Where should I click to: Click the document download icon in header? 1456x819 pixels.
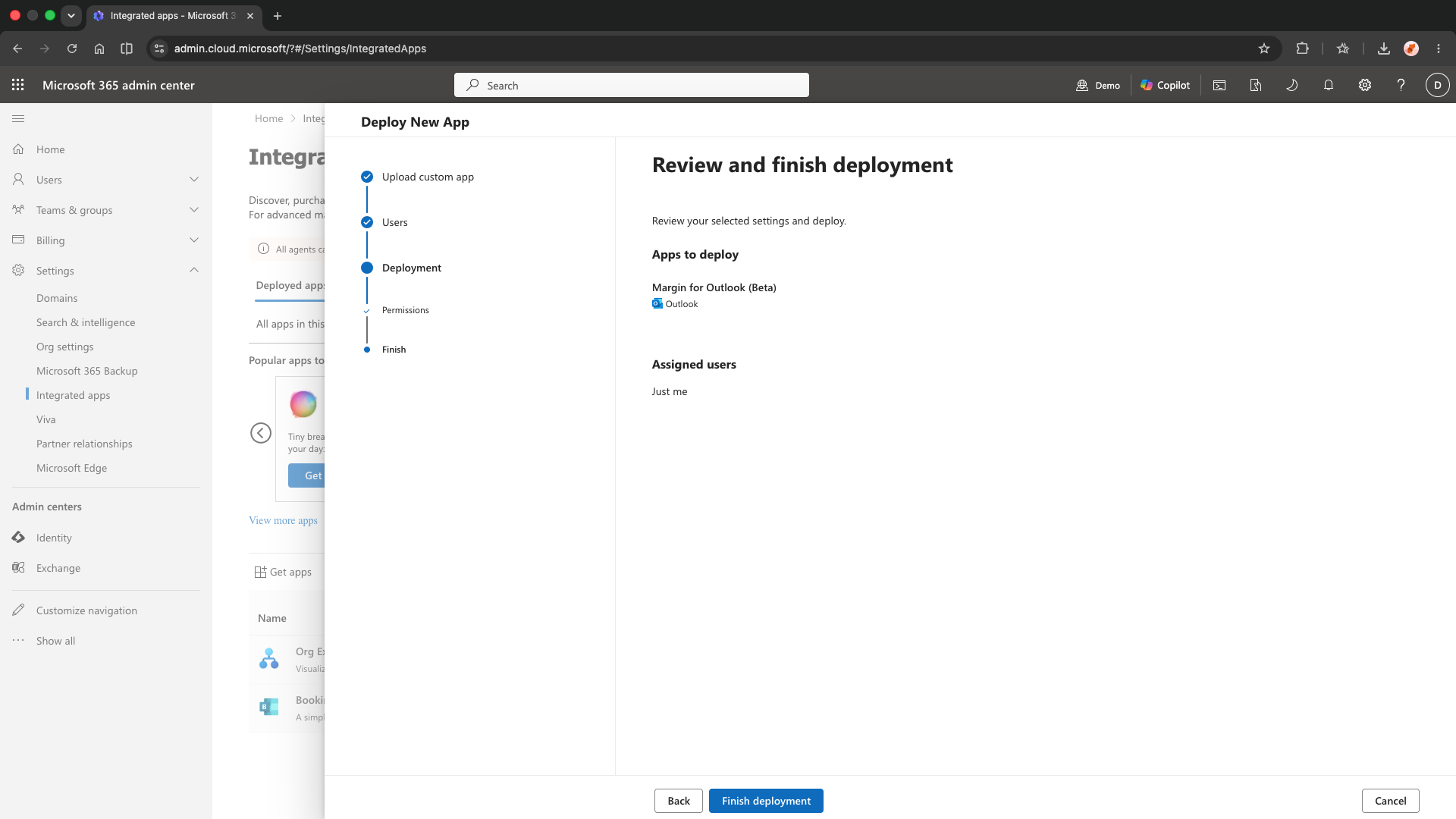tap(1256, 85)
